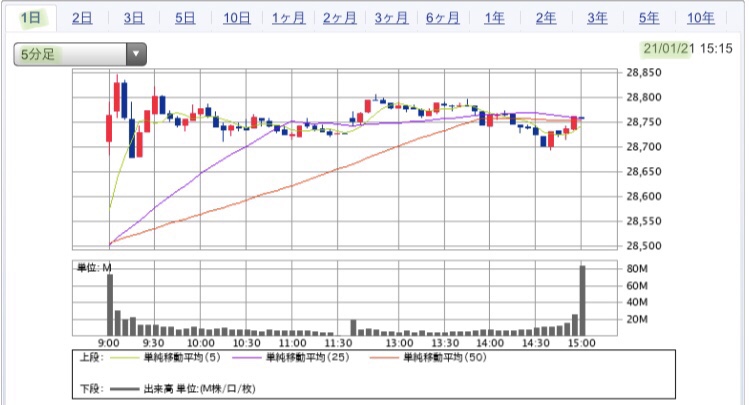This screenshot has height=405, width=749.
Task: Click the 11:30 time axis label
Action: point(338,343)
